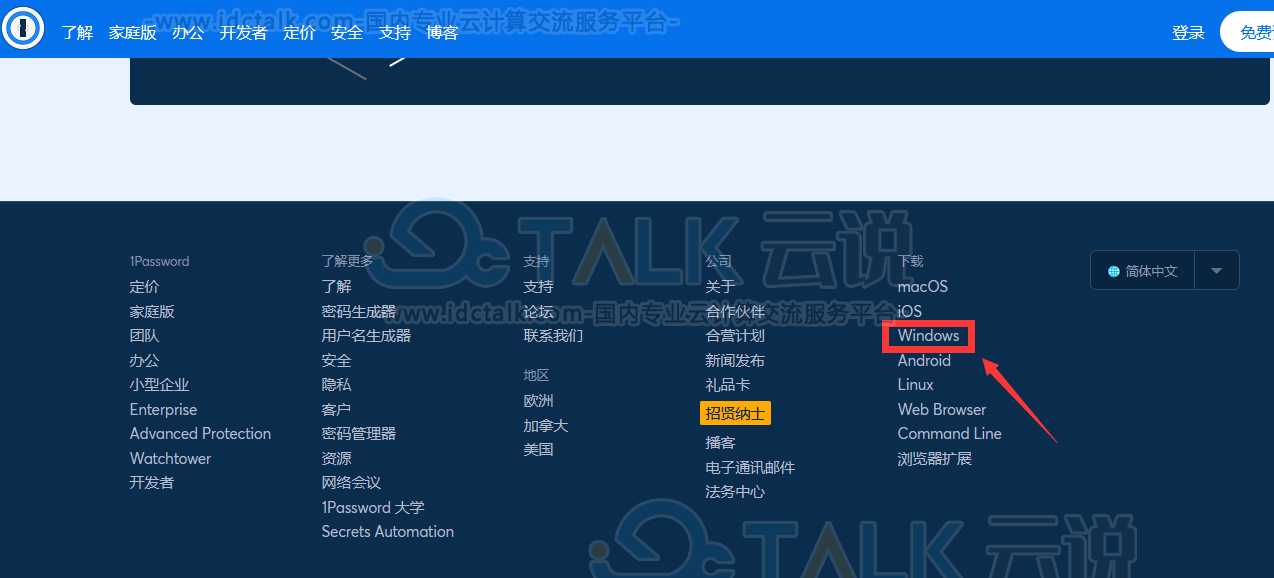Open the 小型企业 footer link

pyautogui.click(x=159, y=385)
